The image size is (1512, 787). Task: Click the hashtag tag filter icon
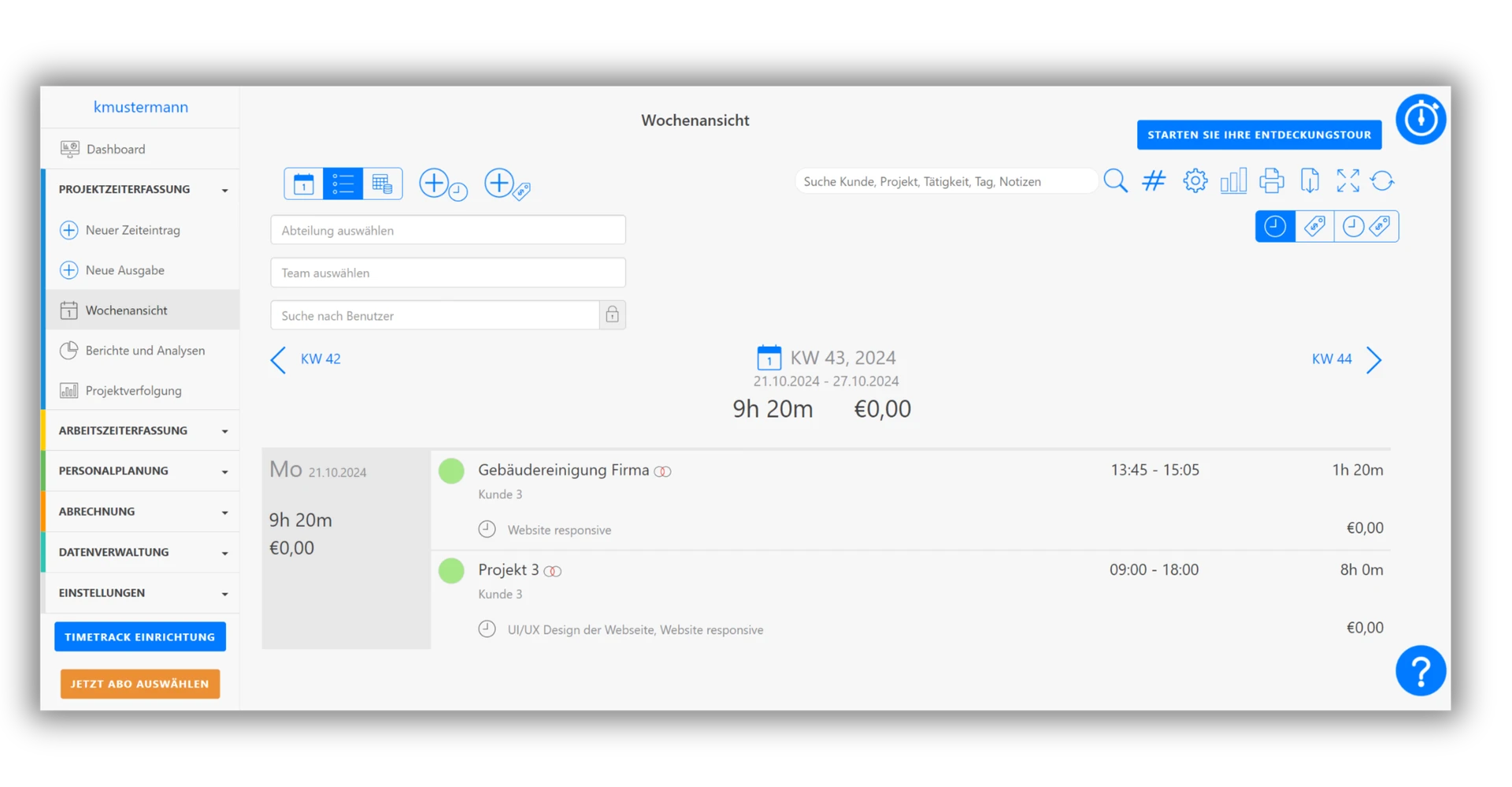[x=1154, y=181]
